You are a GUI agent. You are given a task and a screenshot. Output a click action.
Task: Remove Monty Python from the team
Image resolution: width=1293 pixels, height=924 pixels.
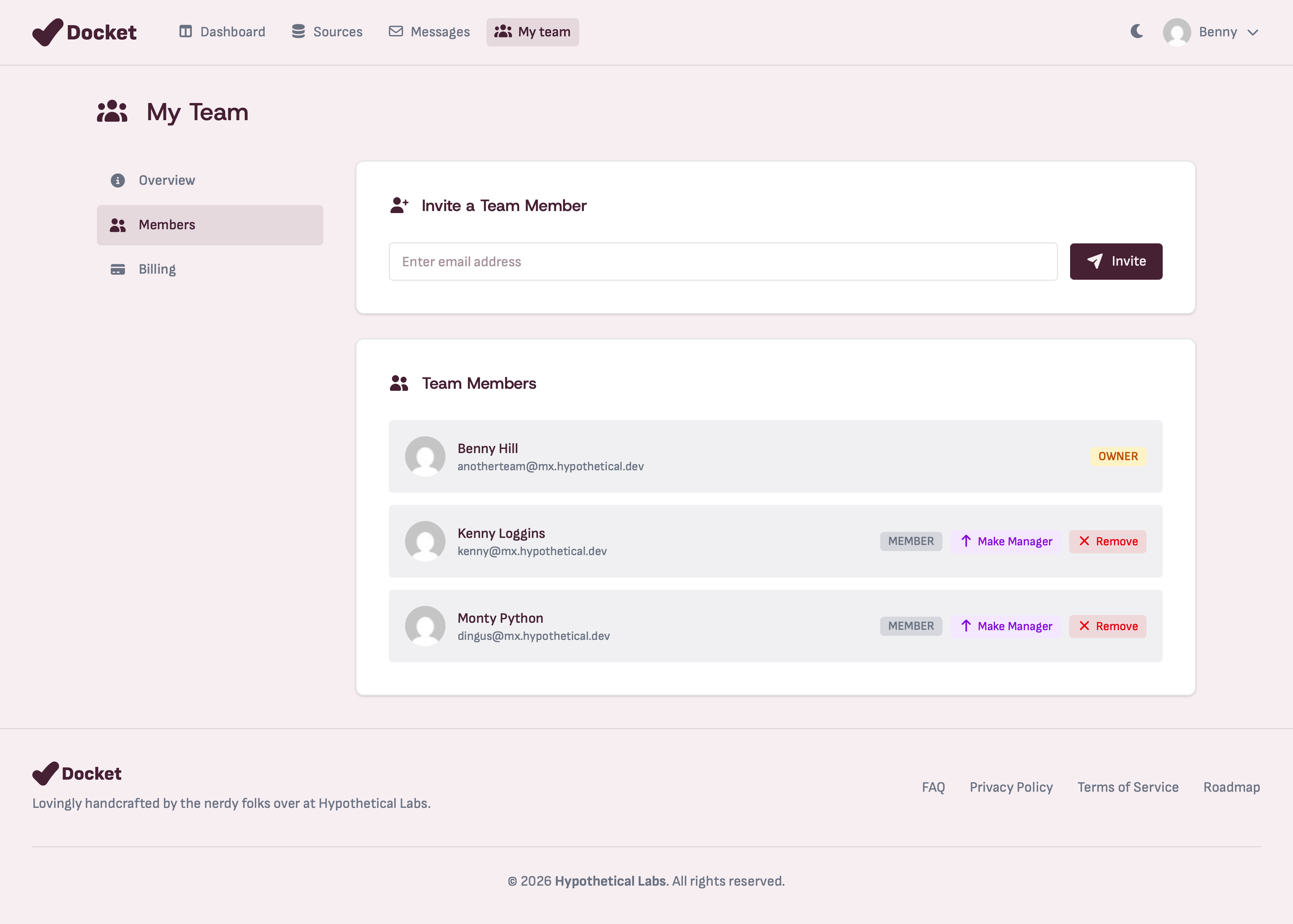pos(1107,626)
